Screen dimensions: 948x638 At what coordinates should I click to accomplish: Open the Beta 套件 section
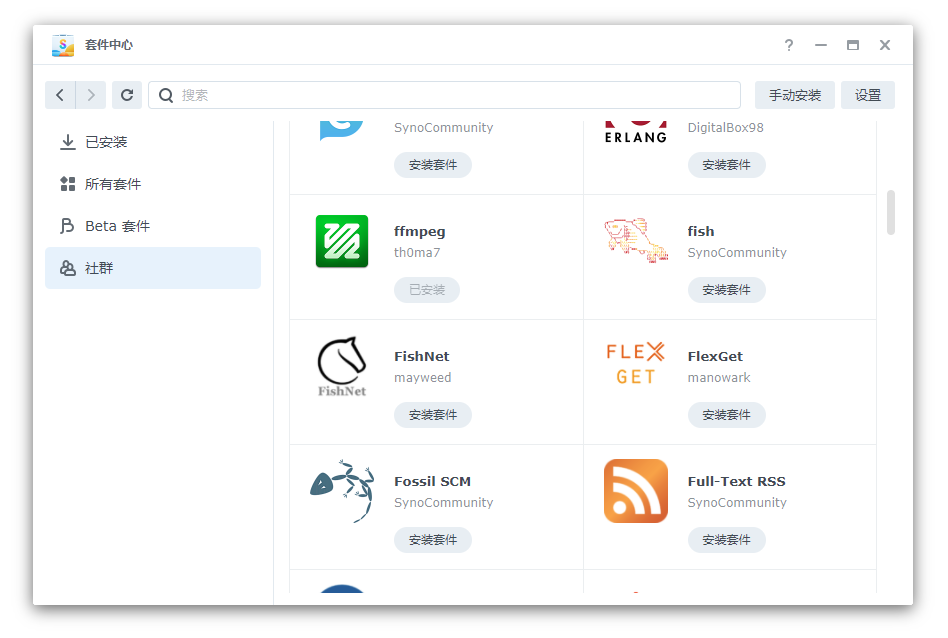(x=153, y=226)
